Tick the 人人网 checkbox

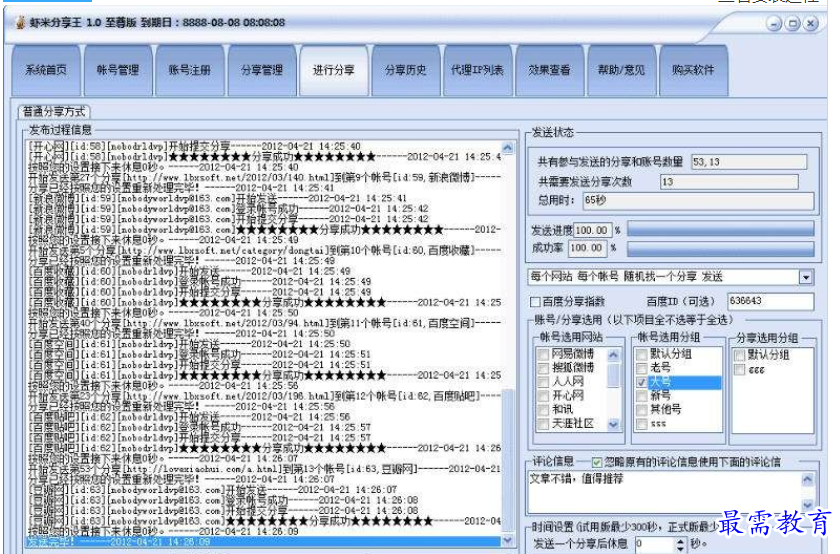(x=543, y=382)
